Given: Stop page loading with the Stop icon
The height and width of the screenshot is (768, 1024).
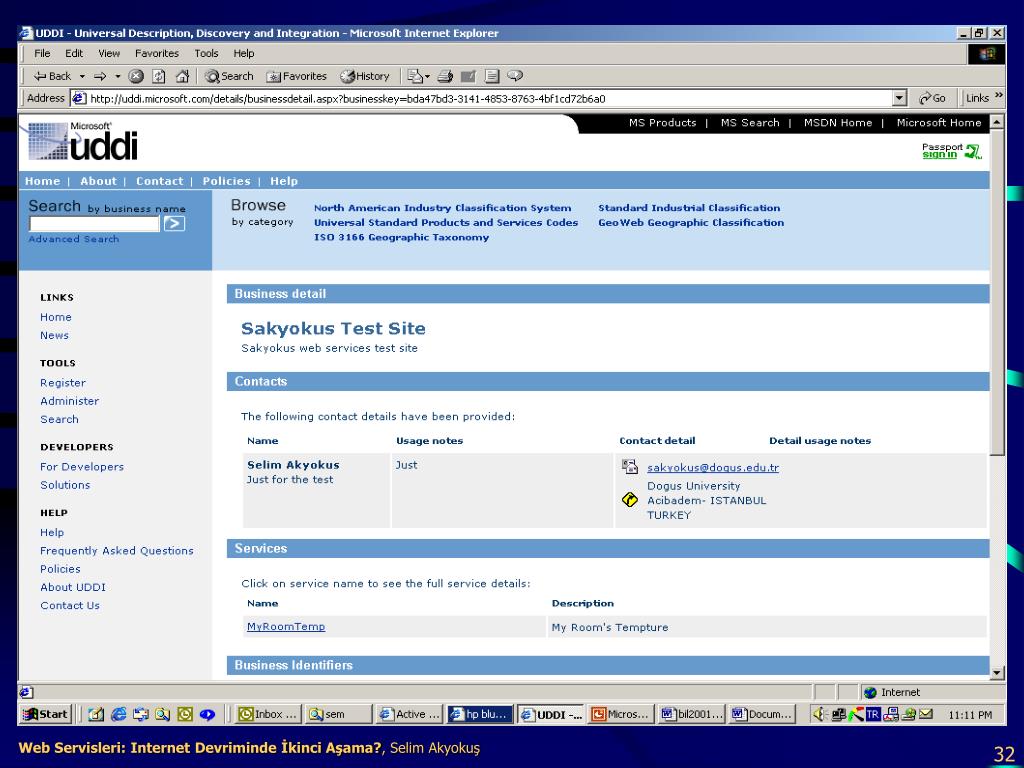Looking at the screenshot, I should pos(136,76).
